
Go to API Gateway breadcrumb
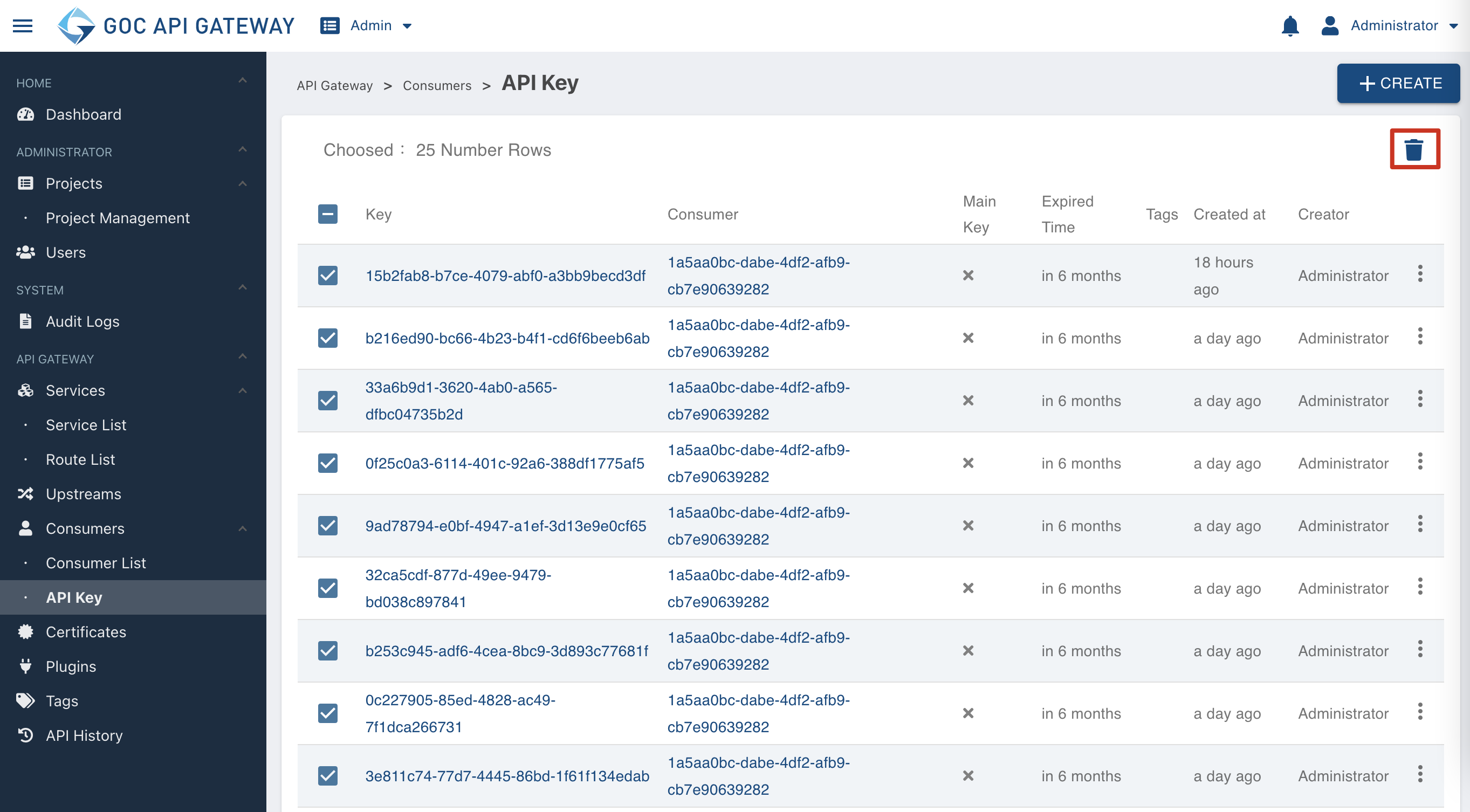pos(334,86)
